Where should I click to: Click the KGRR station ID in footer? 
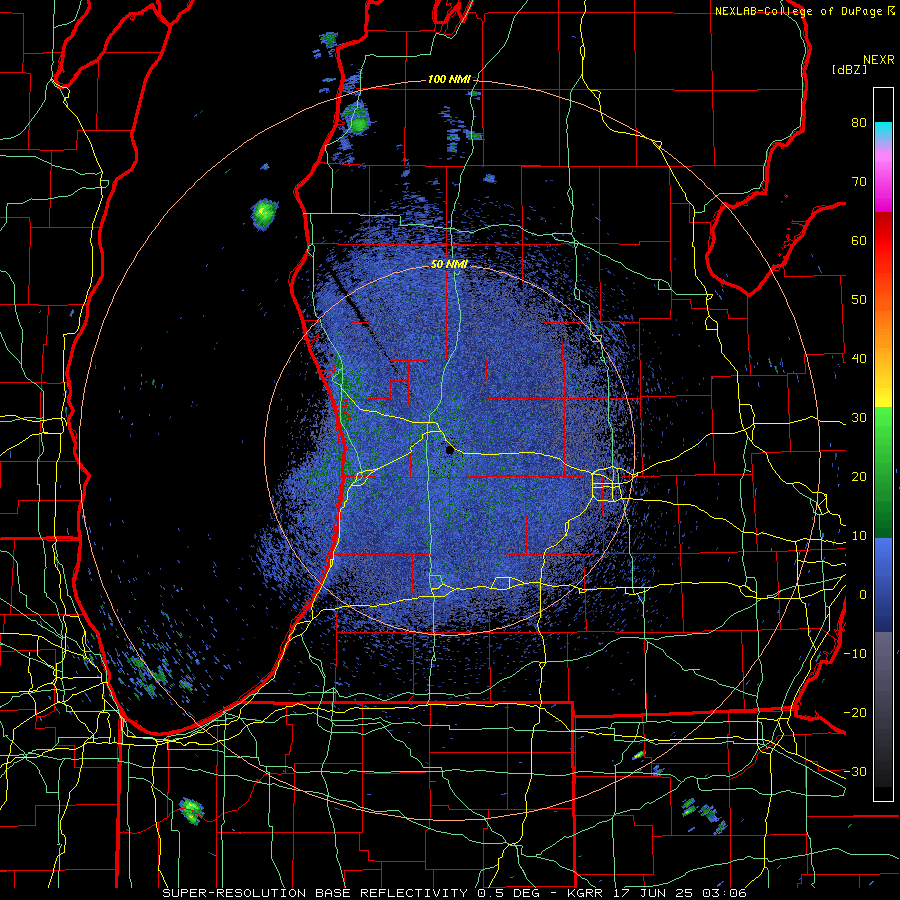point(583,893)
